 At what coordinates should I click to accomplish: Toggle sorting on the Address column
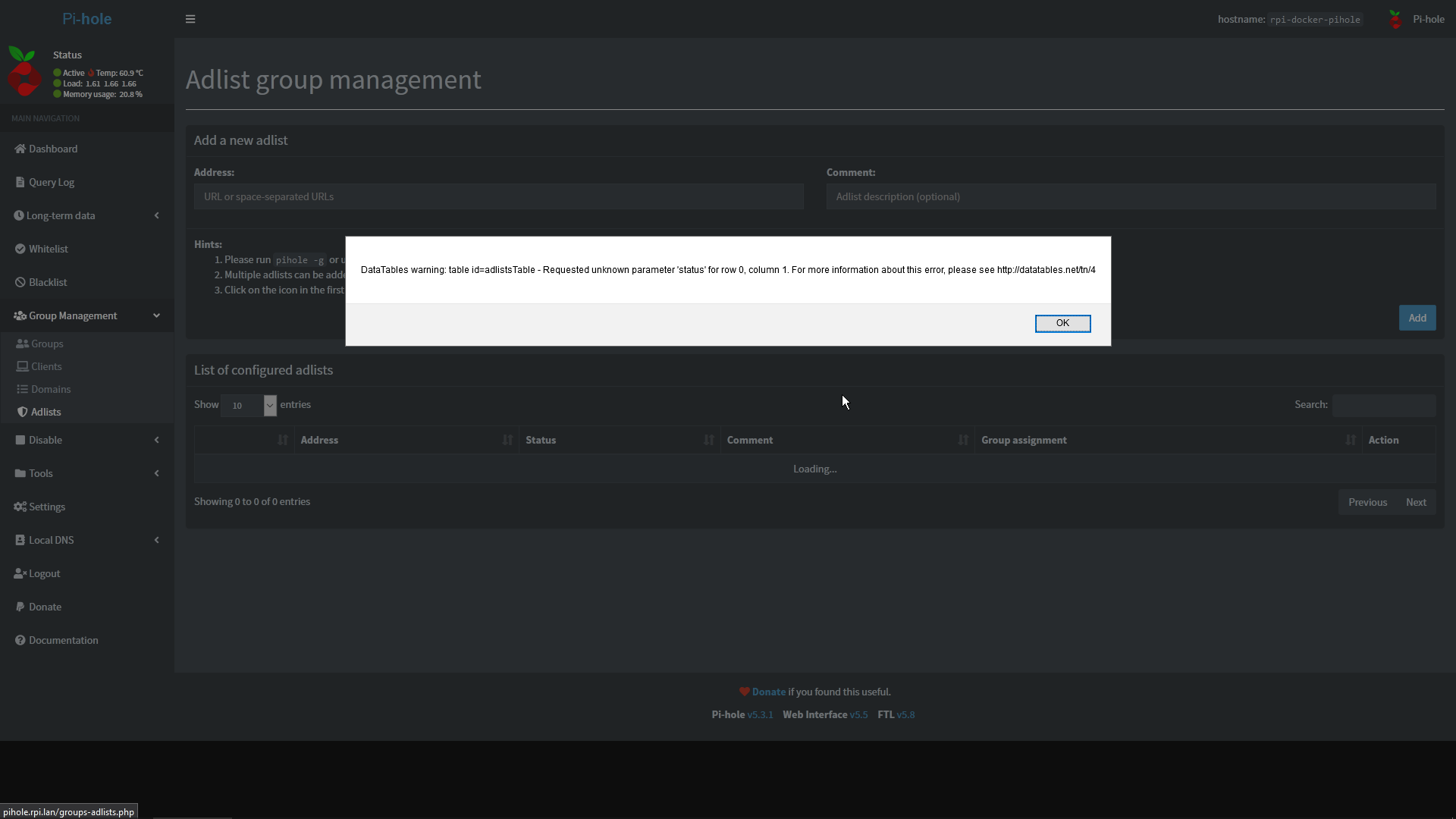pyautogui.click(x=318, y=440)
